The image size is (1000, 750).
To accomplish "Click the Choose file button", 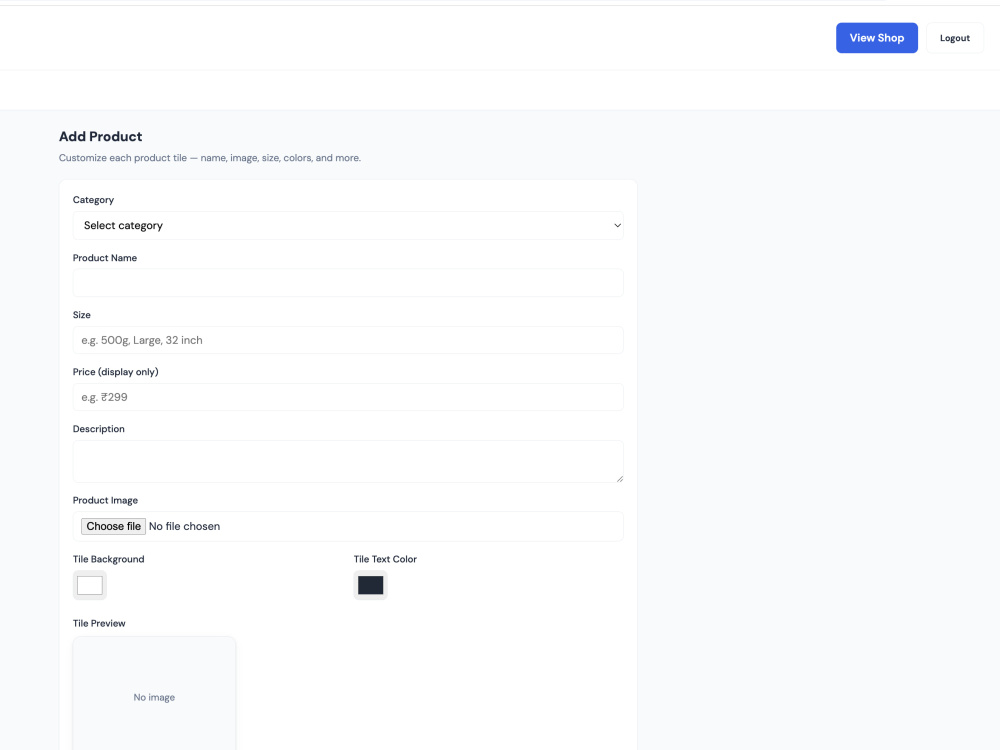I will pyautogui.click(x=113, y=526).
